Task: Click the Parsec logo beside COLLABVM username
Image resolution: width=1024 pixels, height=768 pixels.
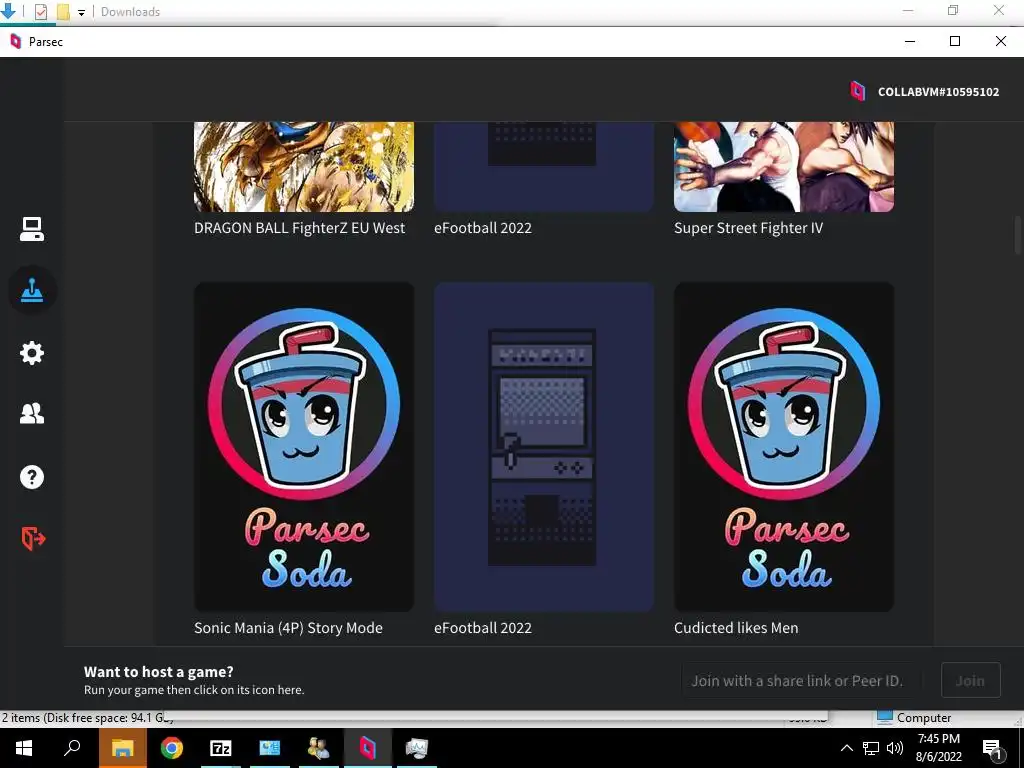Action: tap(857, 91)
